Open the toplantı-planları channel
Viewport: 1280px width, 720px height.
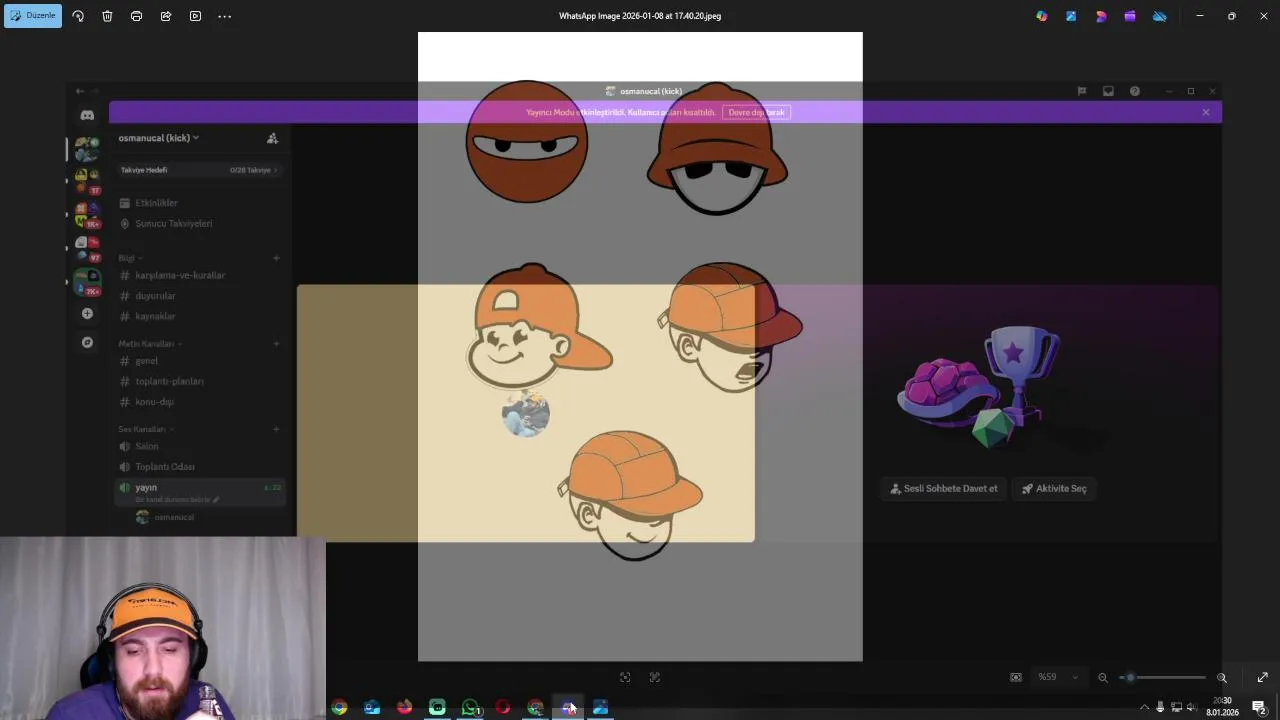(169, 381)
